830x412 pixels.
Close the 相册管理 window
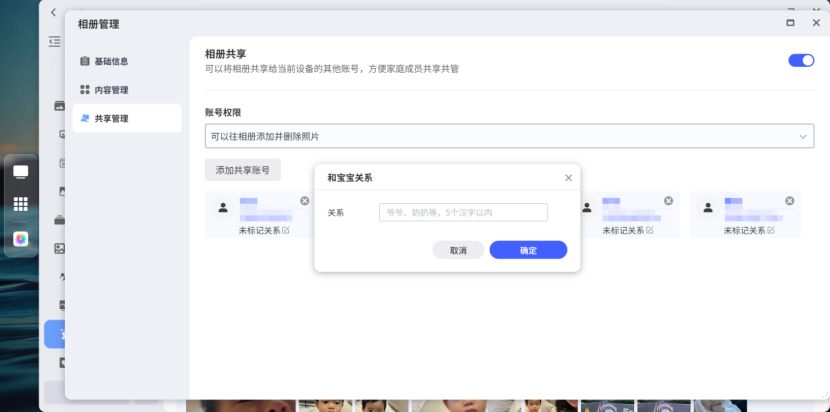(x=816, y=23)
